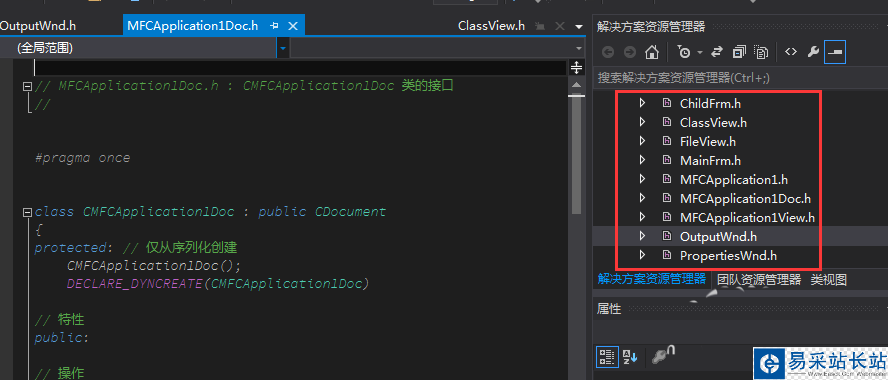
Task: Toggle the Preview Selected Items button
Action: [835, 52]
